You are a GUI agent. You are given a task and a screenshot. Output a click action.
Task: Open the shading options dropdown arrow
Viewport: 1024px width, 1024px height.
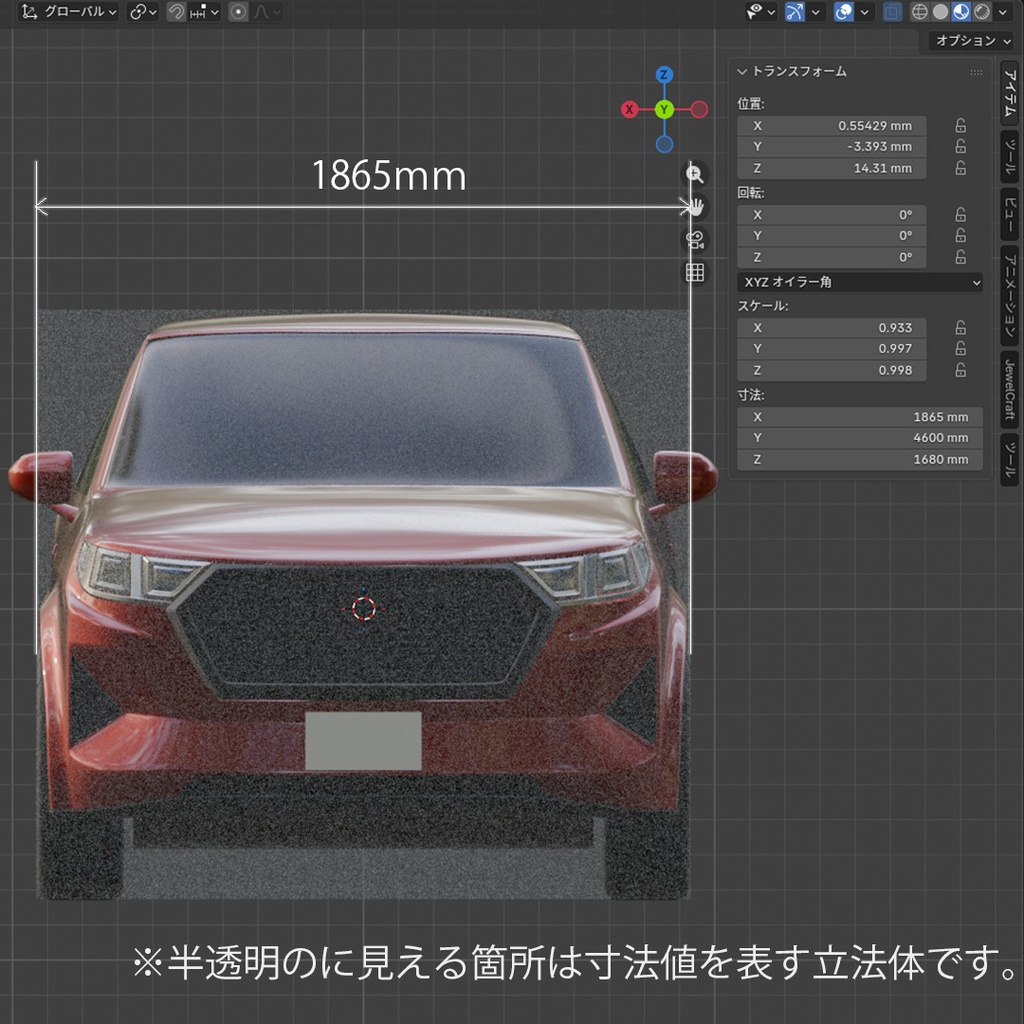click(1002, 12)
